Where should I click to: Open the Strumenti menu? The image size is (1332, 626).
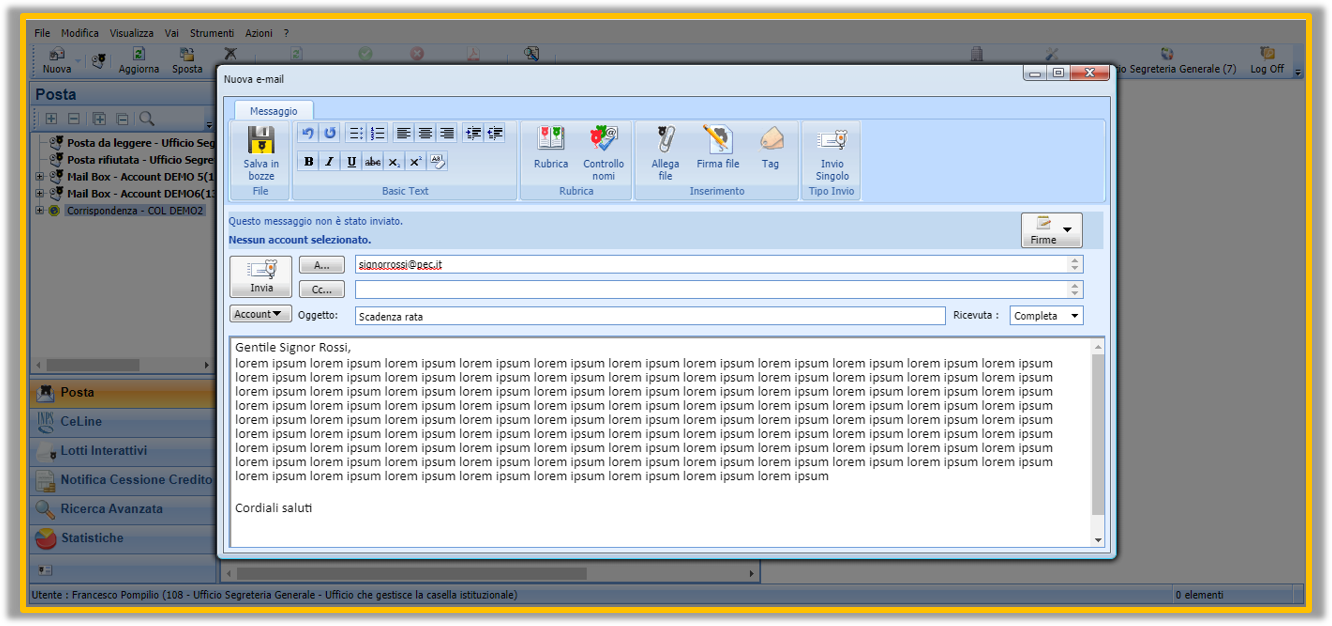coord(212,33)
